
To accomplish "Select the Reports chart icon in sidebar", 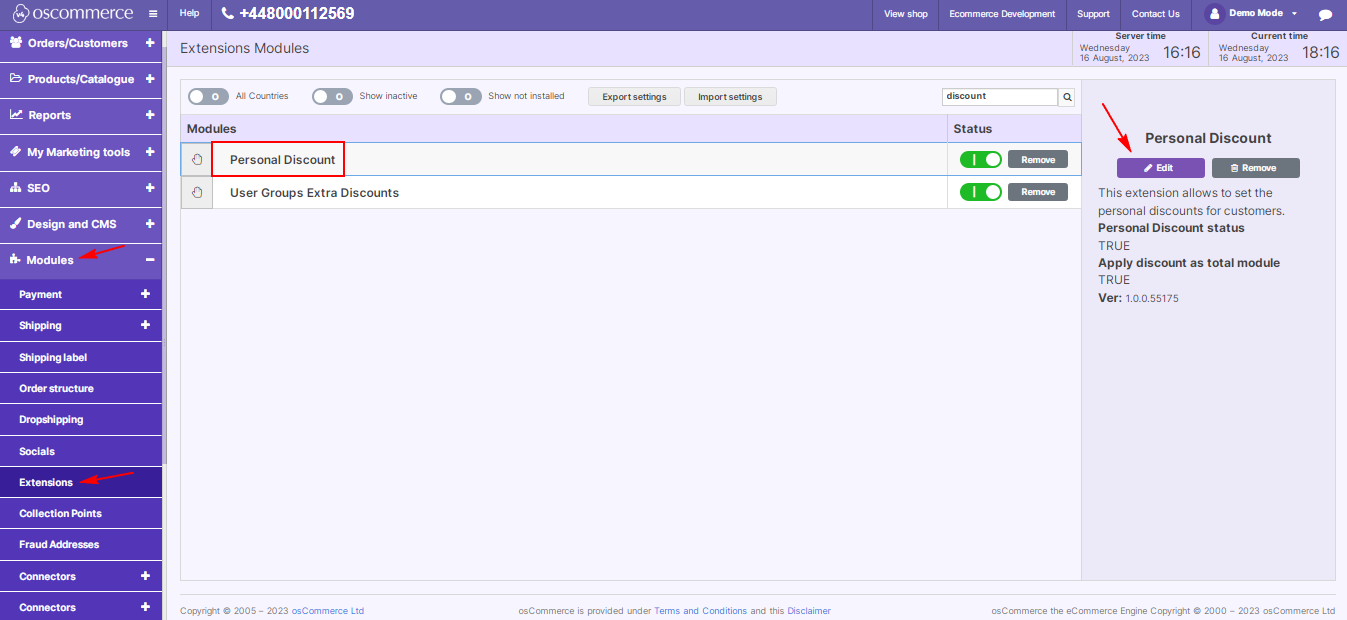I will [14, 115].
